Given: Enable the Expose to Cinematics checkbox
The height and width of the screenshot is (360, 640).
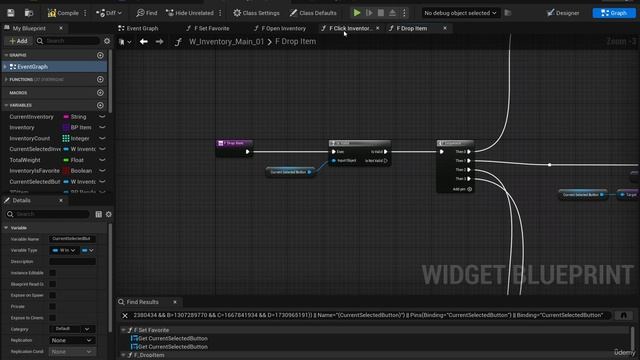Looking at the screenshot, I should coord(53,318).
